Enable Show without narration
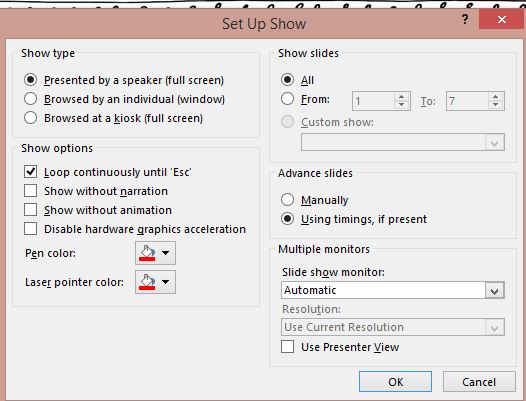Image resolution: width=526 pixels, height=401 pixels. (31, 191)
